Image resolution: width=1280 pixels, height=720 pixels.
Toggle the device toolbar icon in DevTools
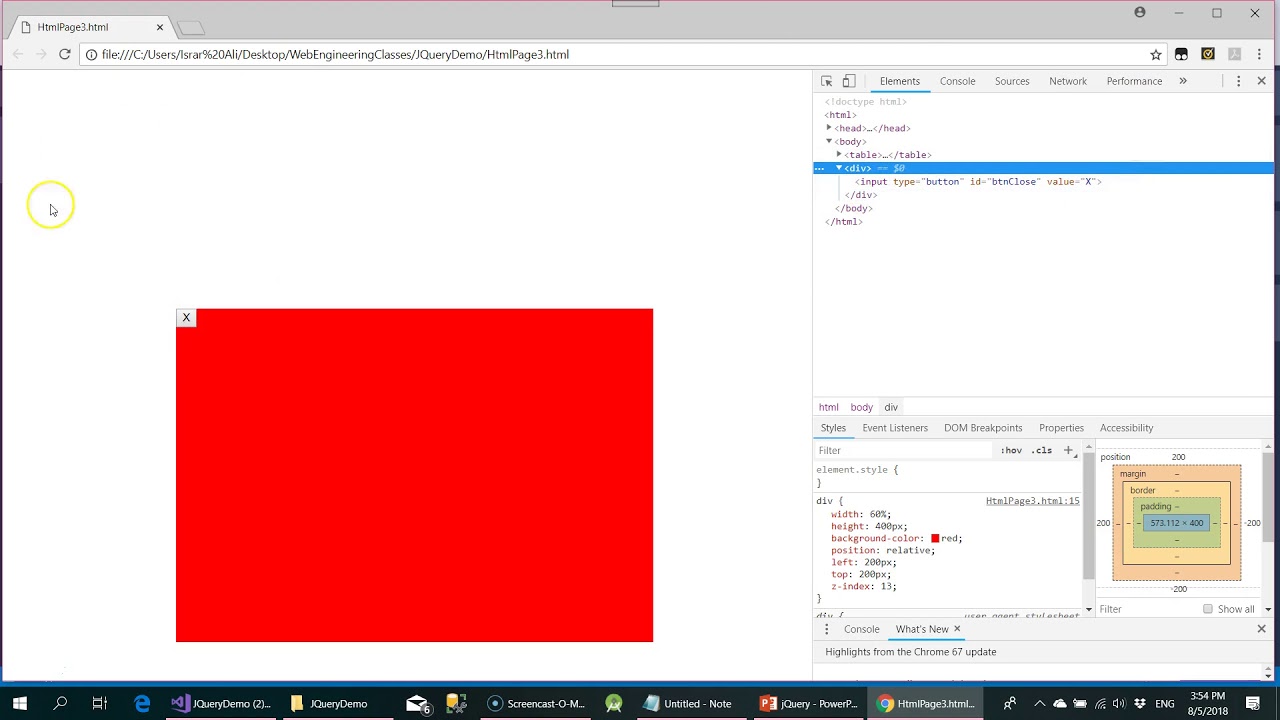point(849,81)
